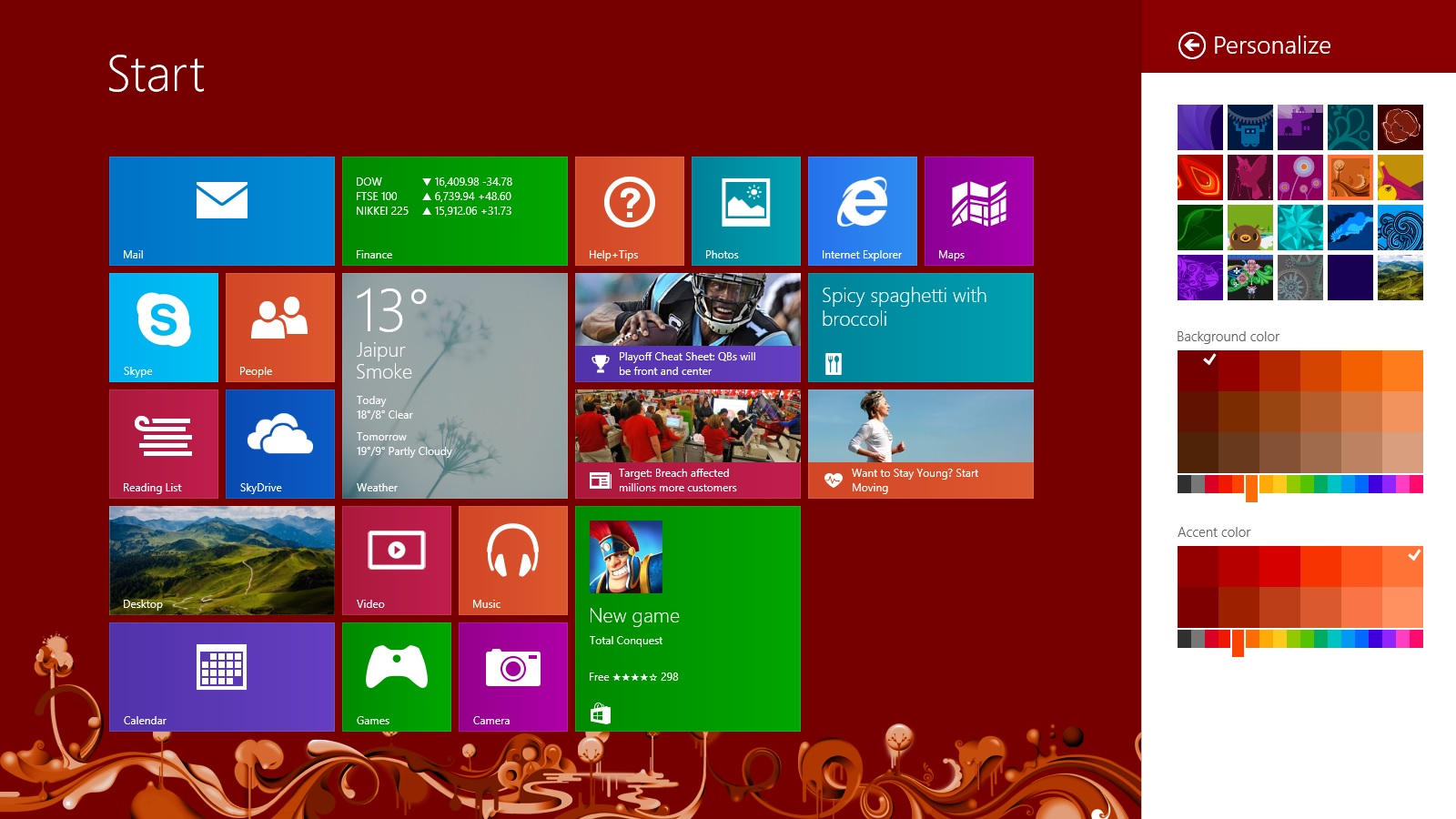This screenshot has width=1456, height=819.
Task: Open the Games app
Action: (x=396, y=676)
